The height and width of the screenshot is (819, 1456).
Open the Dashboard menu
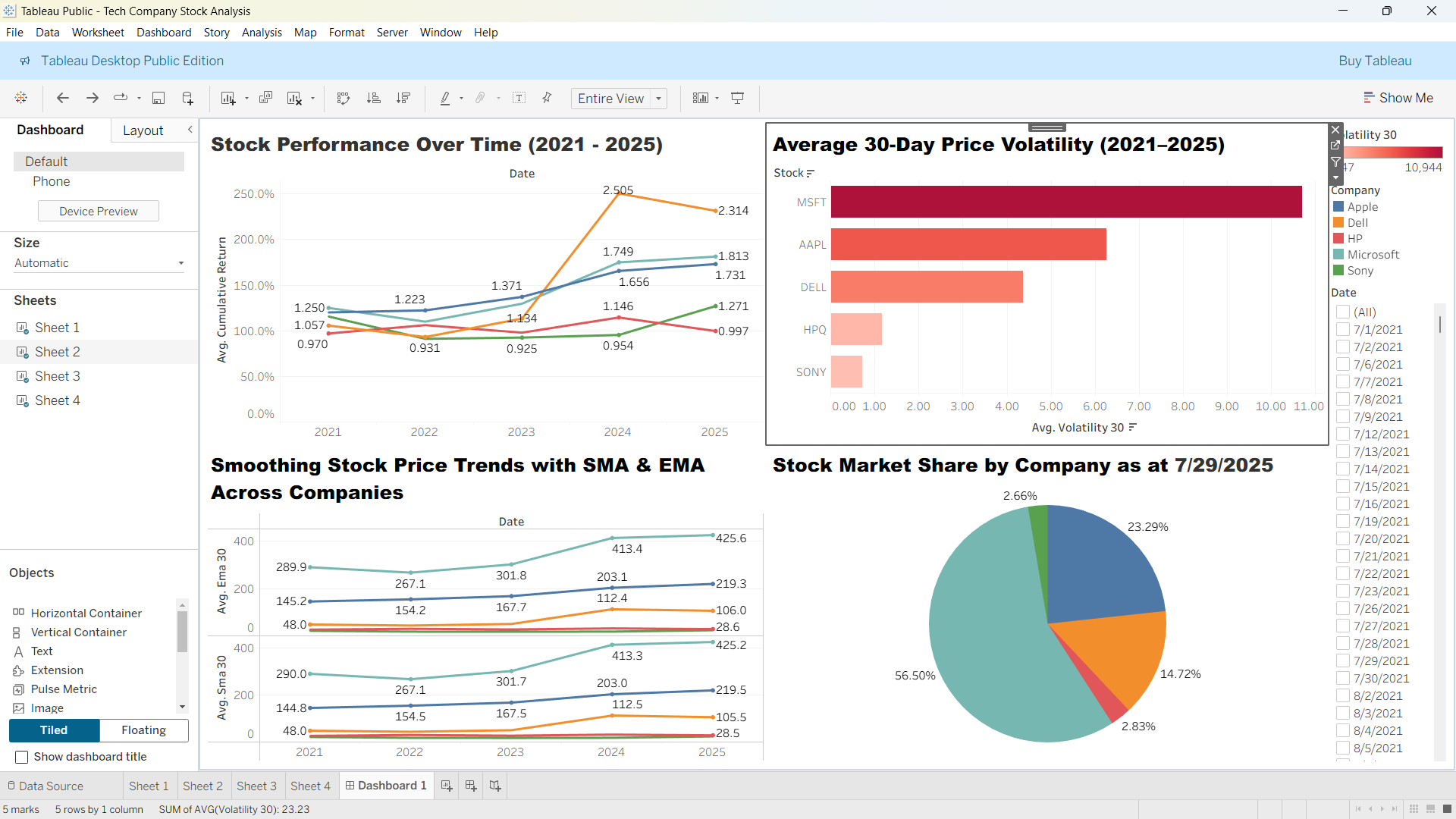164,33
